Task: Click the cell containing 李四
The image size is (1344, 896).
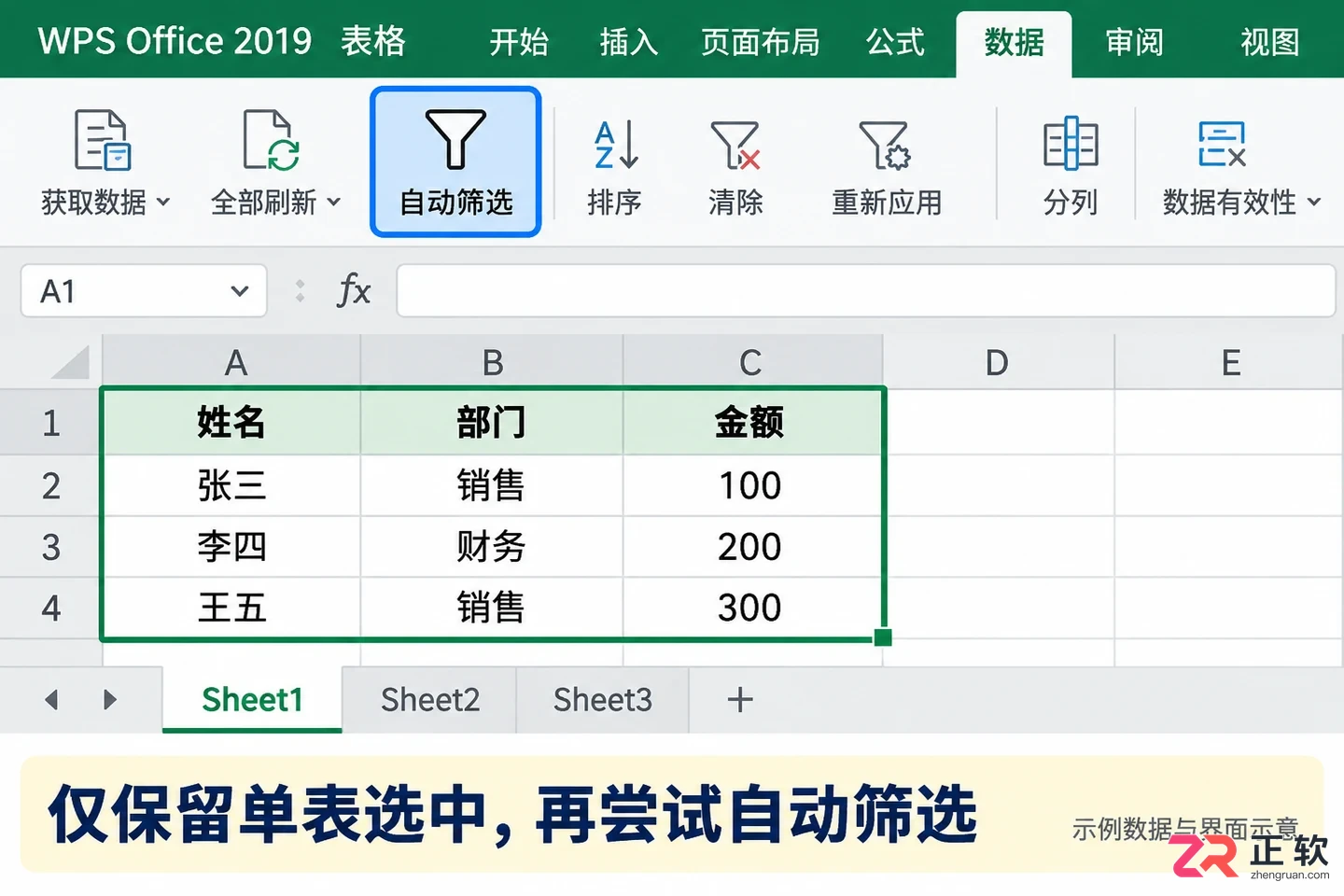Action: 231,547
